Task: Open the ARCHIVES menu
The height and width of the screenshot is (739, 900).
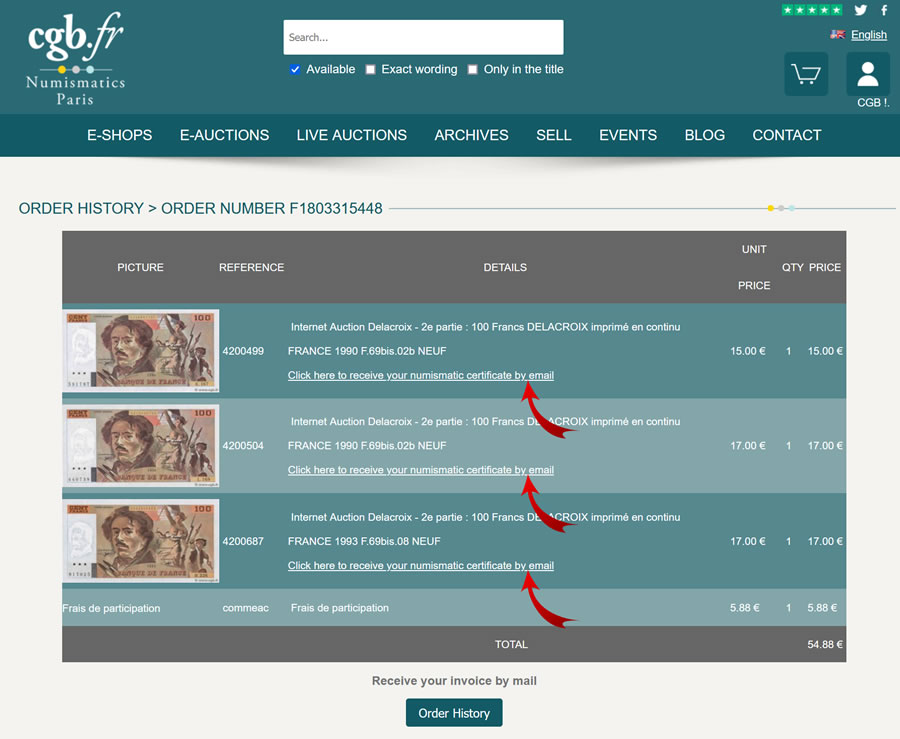Action: click(x=471, y=135)
